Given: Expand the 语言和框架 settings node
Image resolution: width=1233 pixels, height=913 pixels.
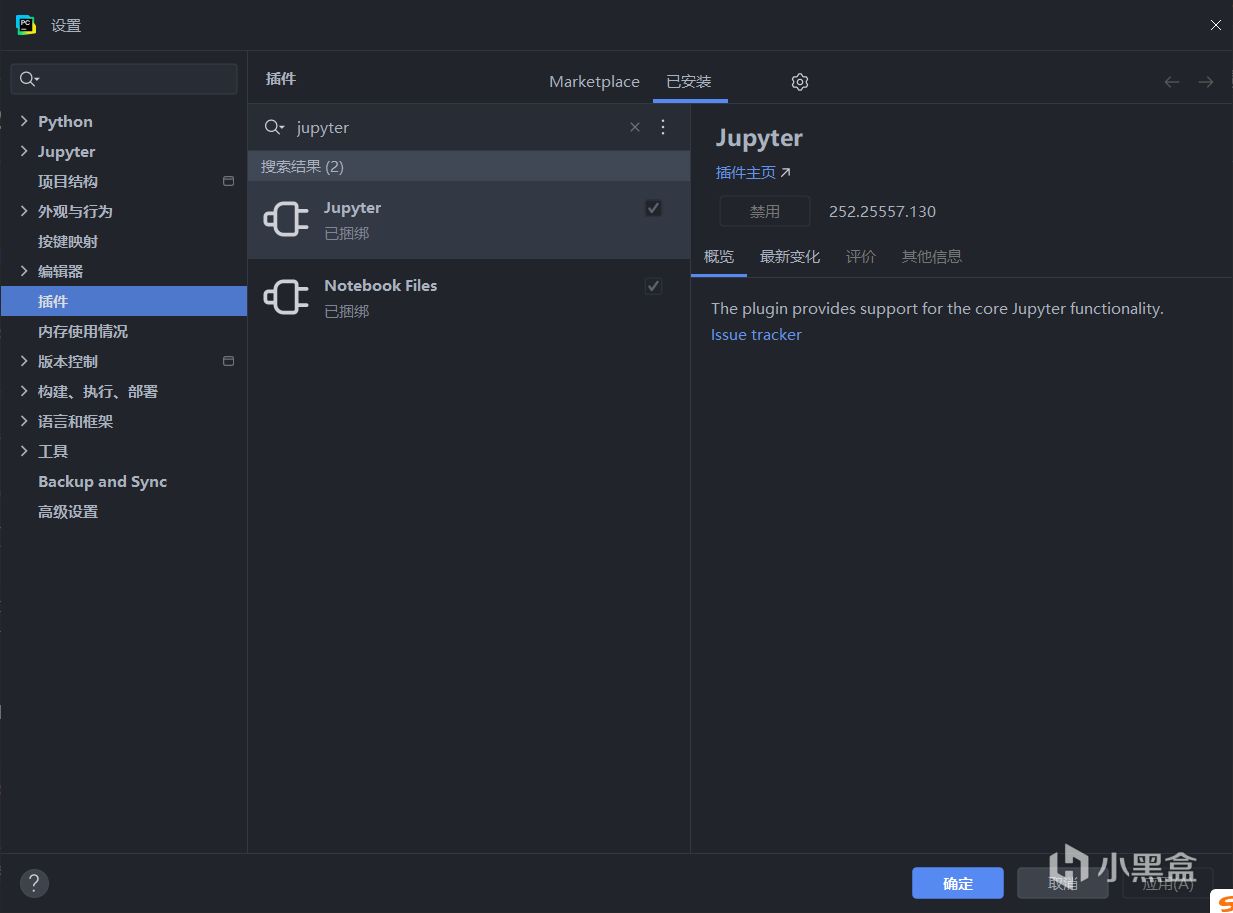Looking at the screenshot, I should 24,421.
